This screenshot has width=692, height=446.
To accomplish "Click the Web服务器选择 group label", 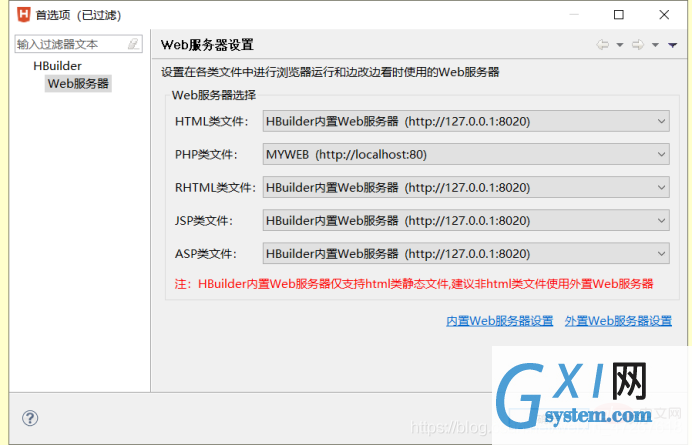I will (x=214, y=95).
